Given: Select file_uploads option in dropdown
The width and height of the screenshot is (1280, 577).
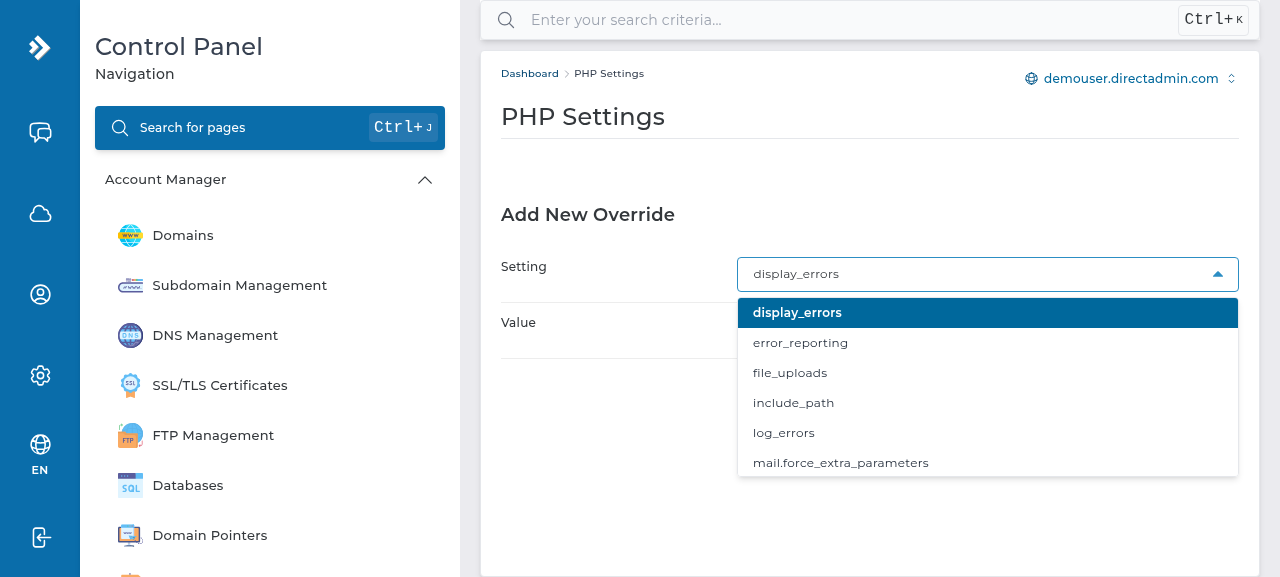Looking at the screenshot, I should pos(988,373).
